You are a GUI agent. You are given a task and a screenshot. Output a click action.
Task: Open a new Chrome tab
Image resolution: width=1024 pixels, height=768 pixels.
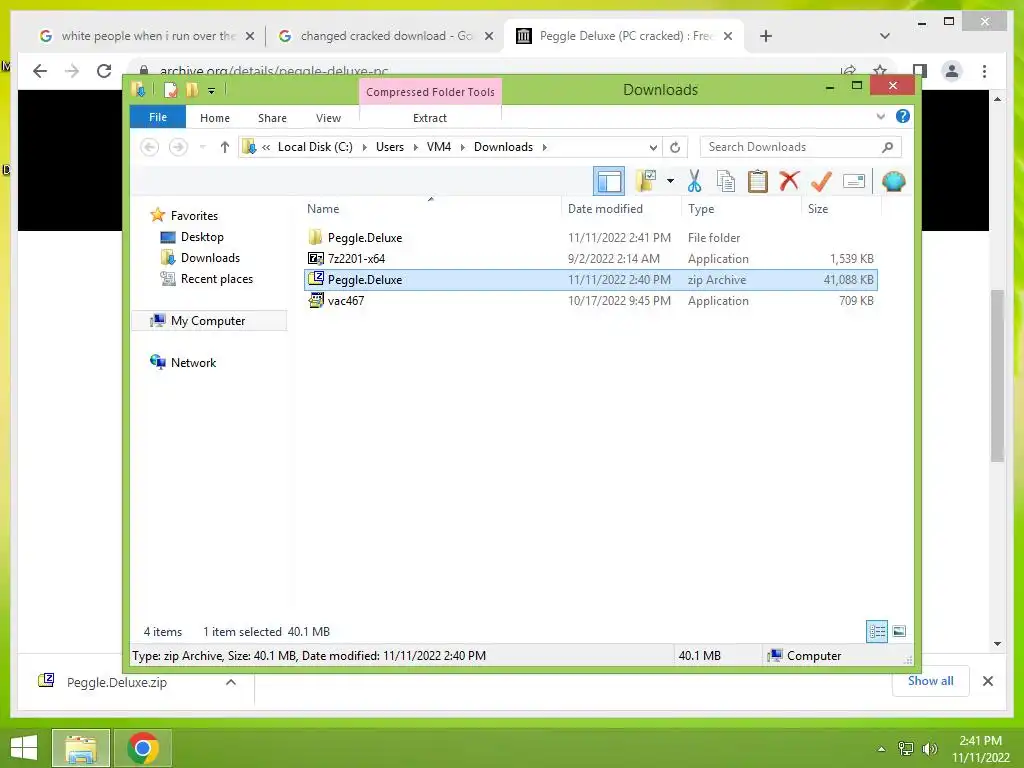pyautogui.click(x=766, y=36)
